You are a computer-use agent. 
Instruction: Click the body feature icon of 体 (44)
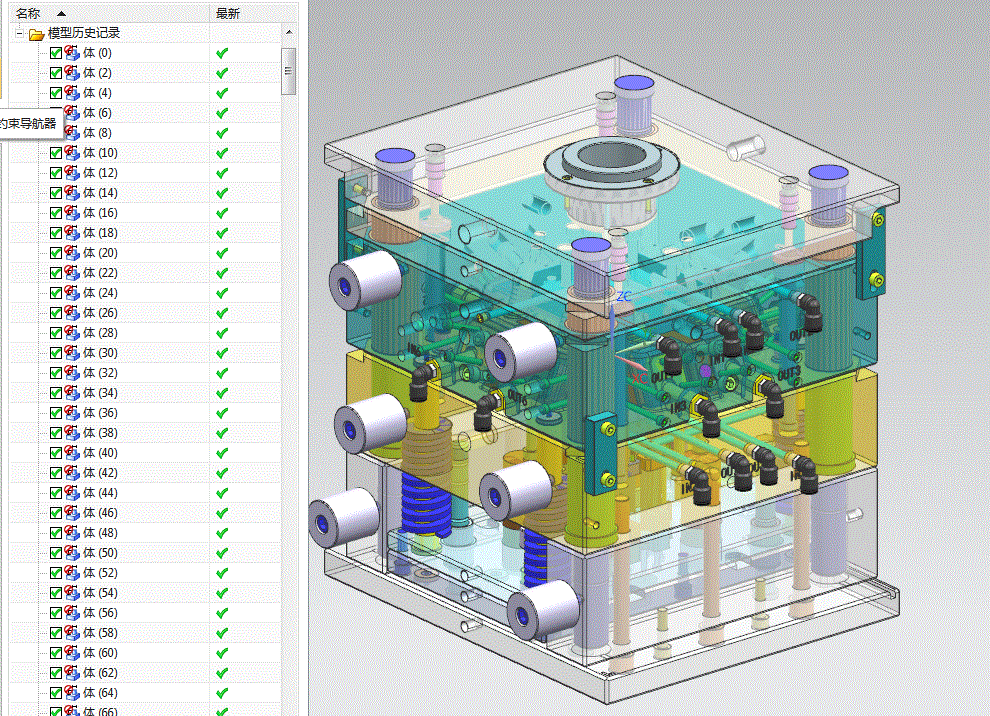tap(72, 492)
